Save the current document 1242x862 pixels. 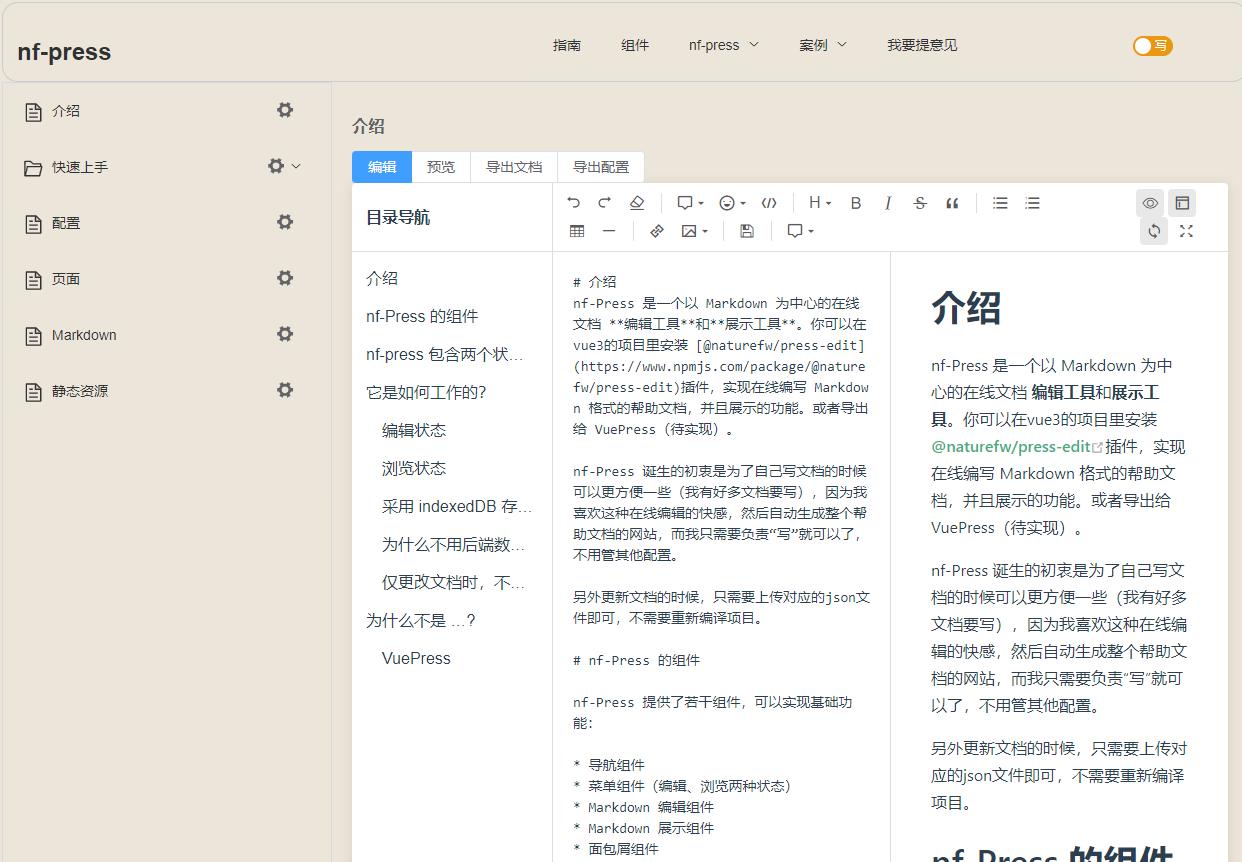pos(745,231)
